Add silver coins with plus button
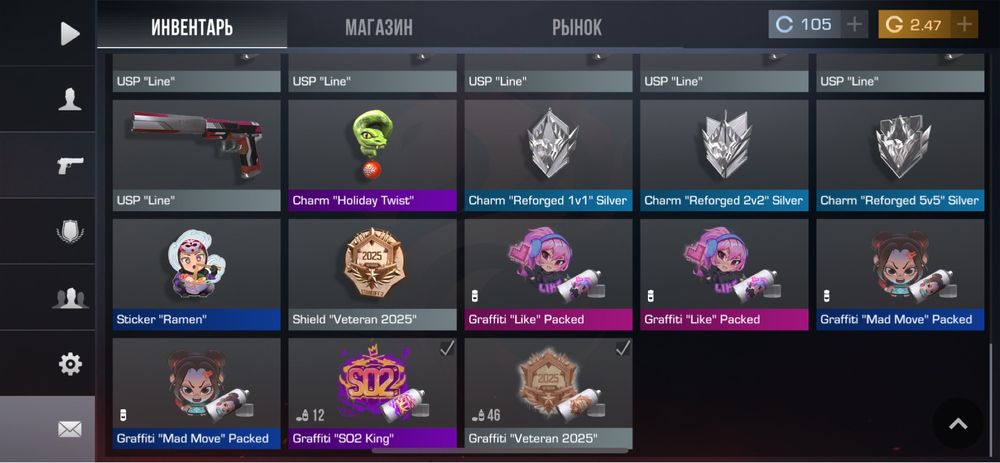1000x463 pixels. pos(854,25)
